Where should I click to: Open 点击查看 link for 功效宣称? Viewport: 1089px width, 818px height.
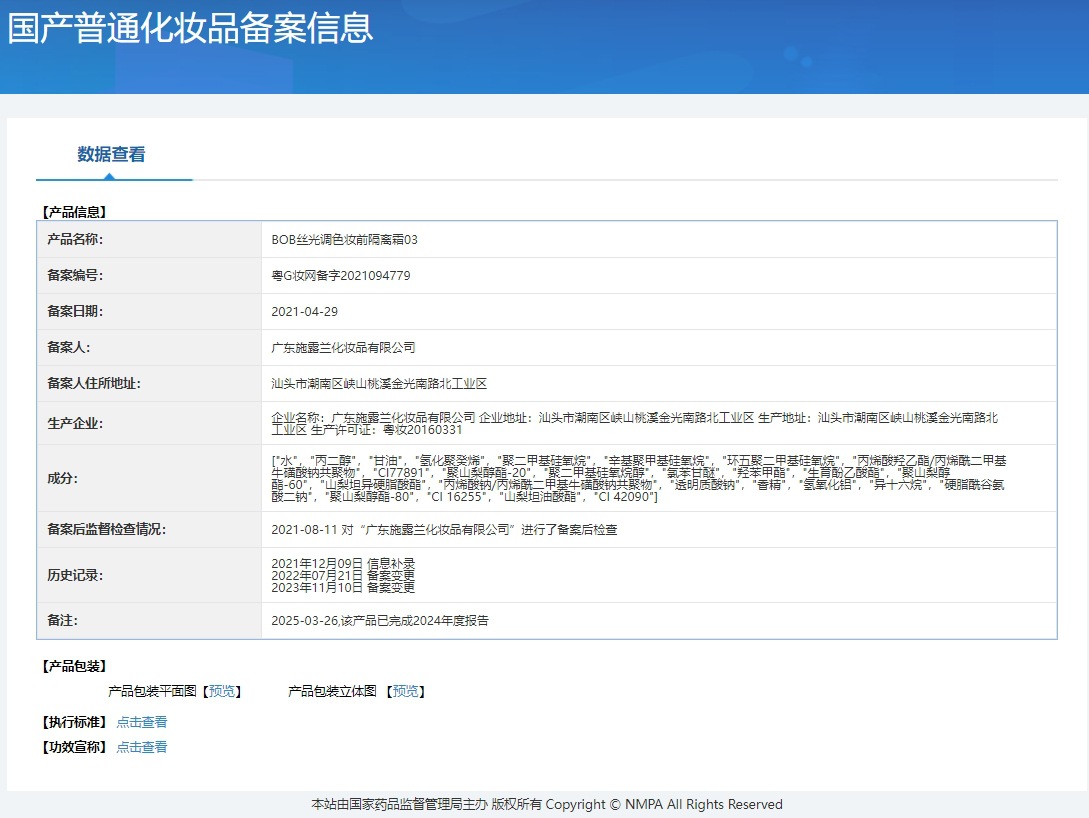142,747
